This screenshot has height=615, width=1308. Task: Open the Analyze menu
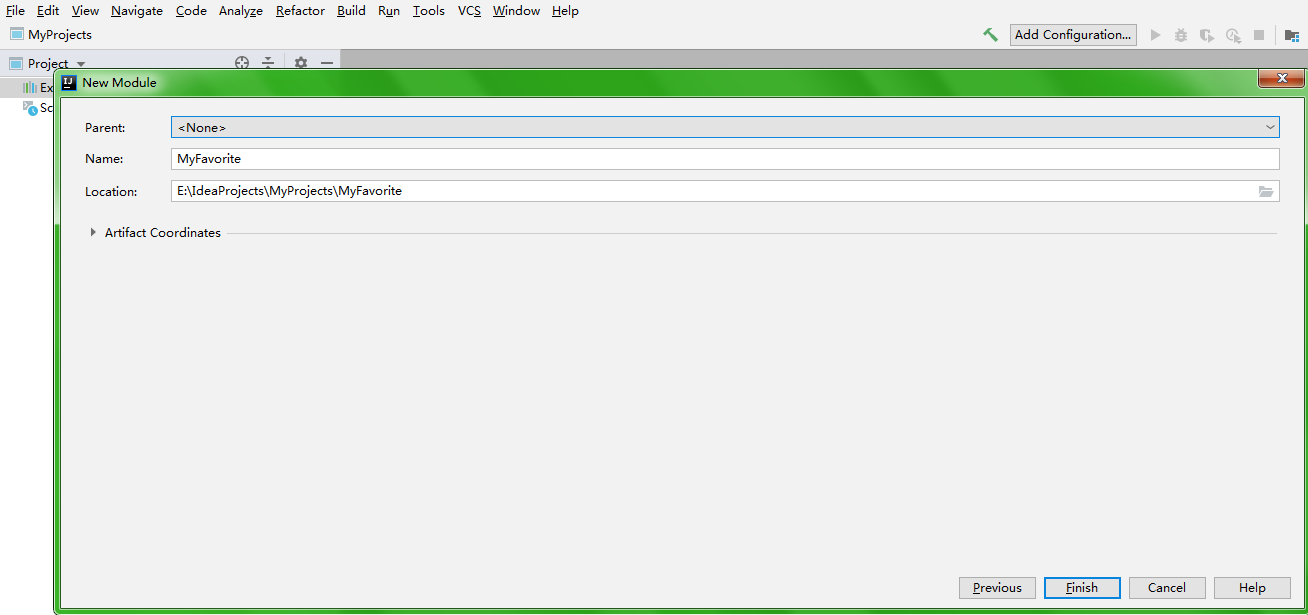(241, 11)
